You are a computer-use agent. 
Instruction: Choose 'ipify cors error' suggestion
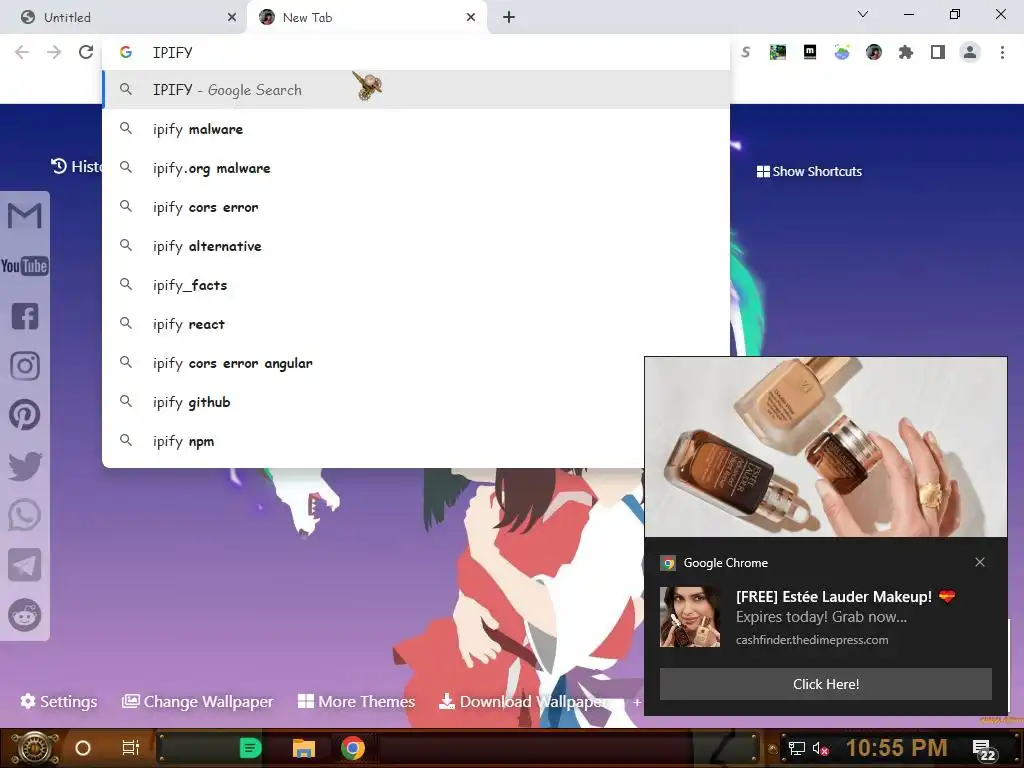pyautogui.click(x=416, y=207)
